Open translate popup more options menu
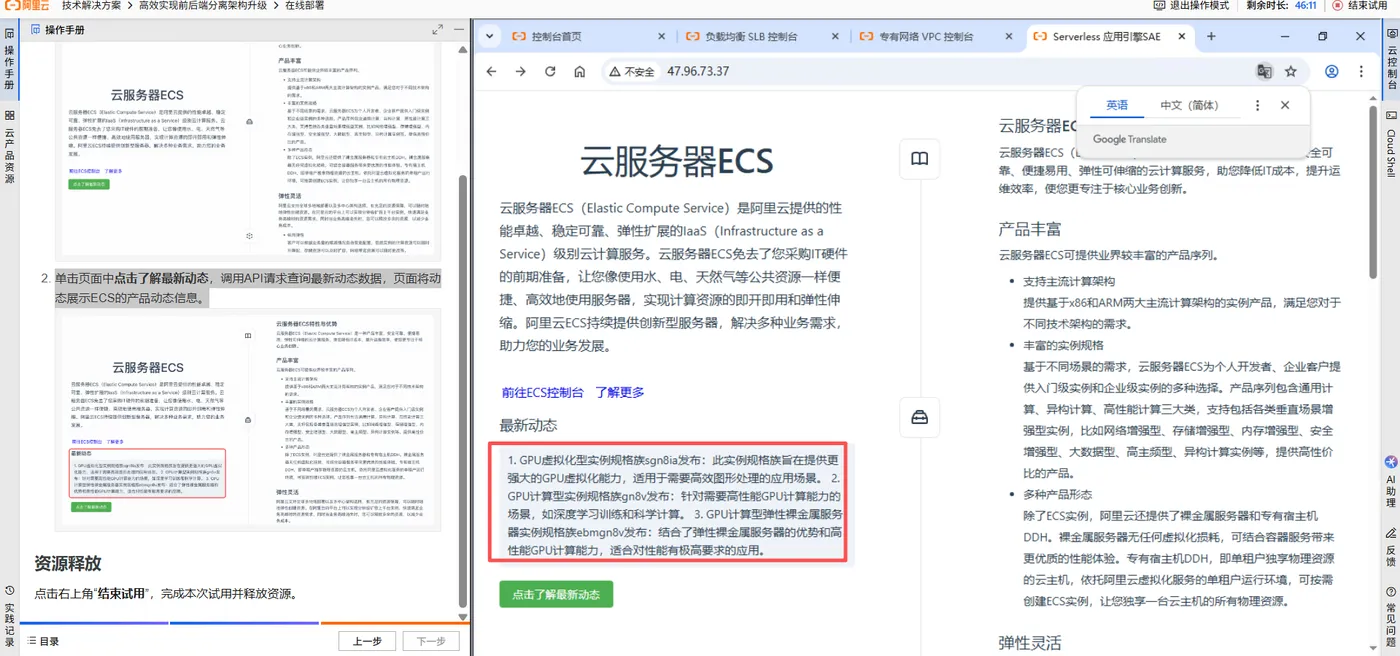Screen dimensions: 1400x656 pos(1258,105)
